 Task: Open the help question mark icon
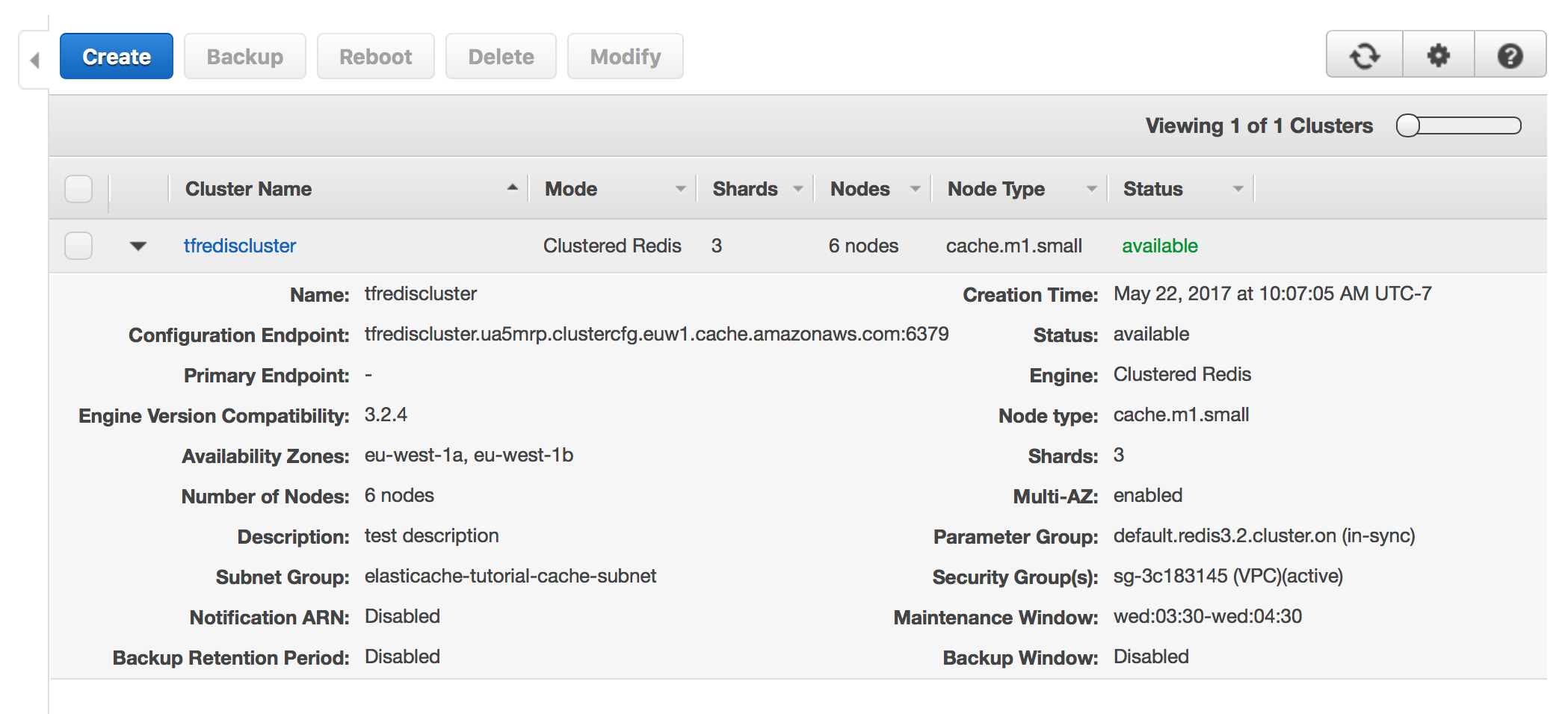[x=1510, y=55]
